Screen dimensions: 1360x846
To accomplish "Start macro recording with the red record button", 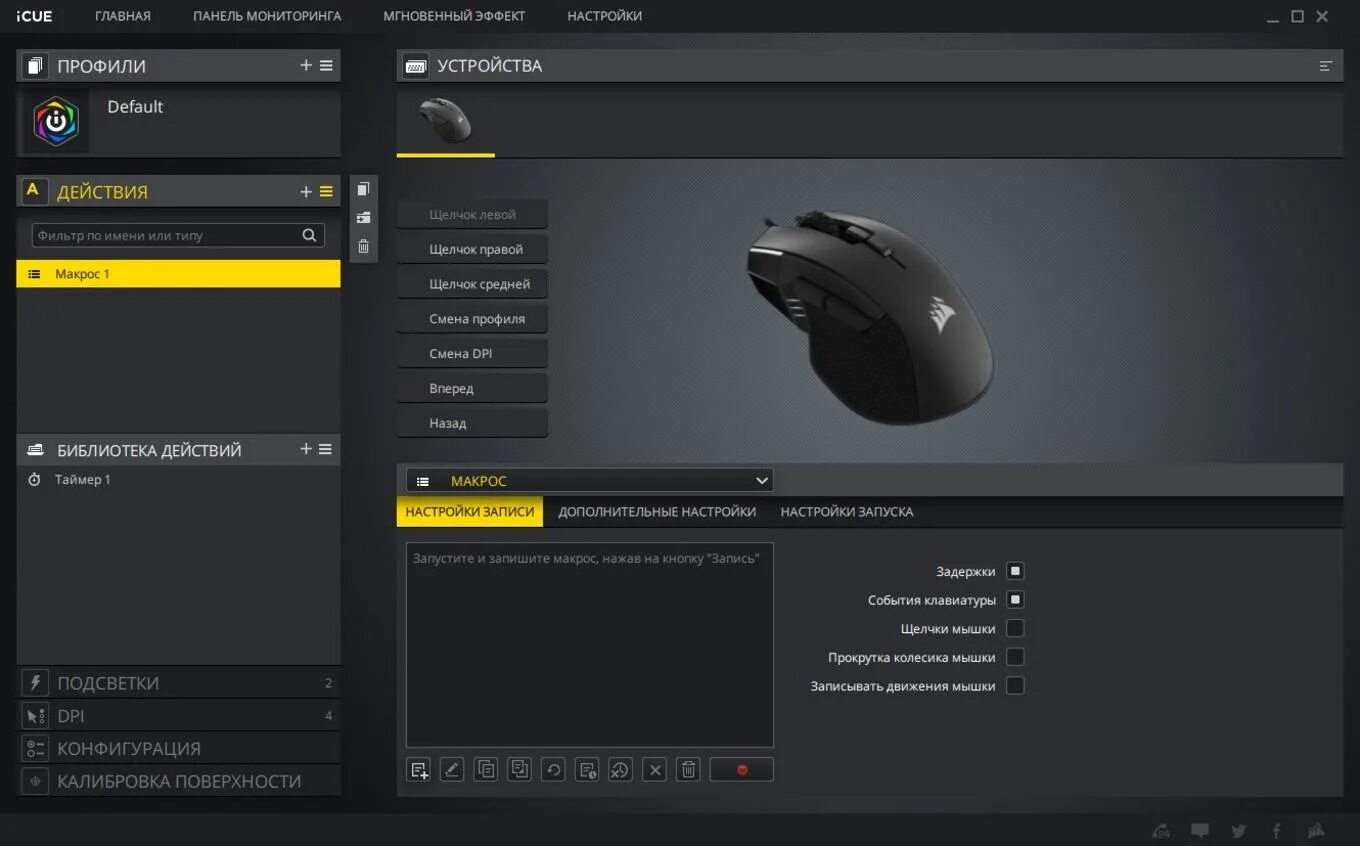I will (741, 770).
